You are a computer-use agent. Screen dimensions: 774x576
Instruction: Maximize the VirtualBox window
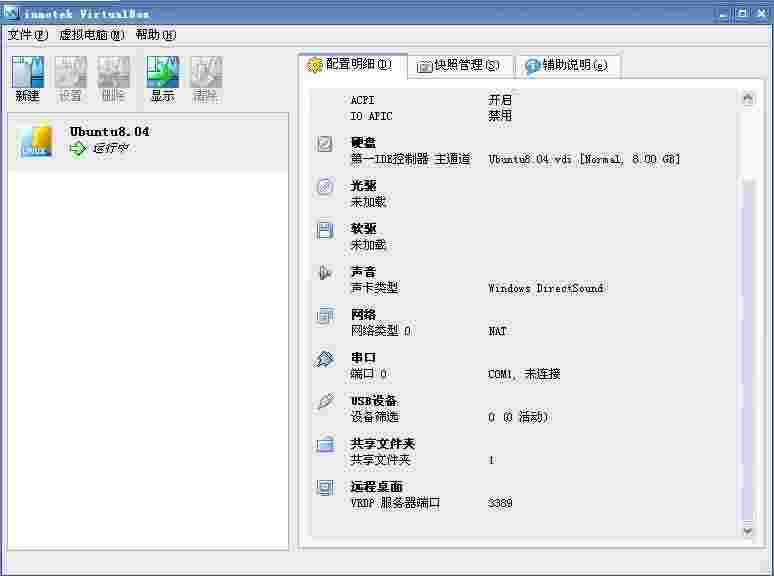pos(742,14)
